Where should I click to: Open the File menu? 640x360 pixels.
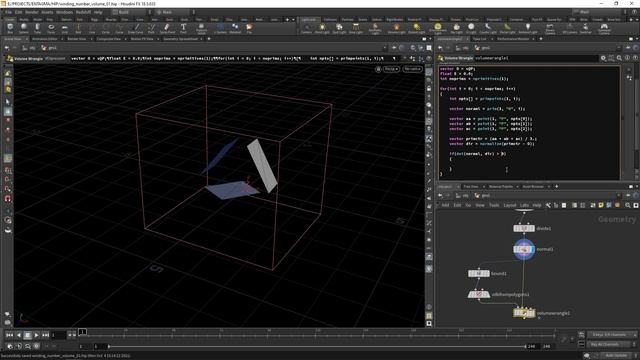(8, 12)
